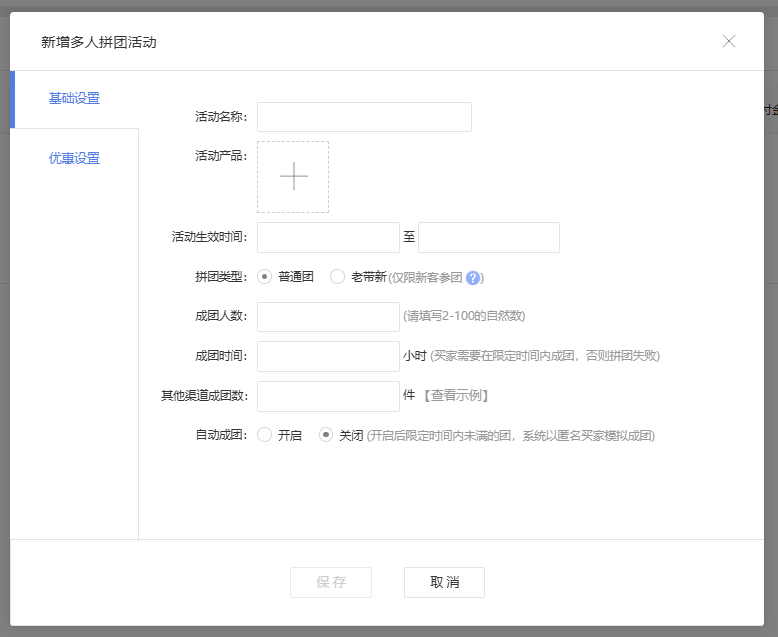Select the 普通团 radio option
778x637 pixels.
click(264, 276)
